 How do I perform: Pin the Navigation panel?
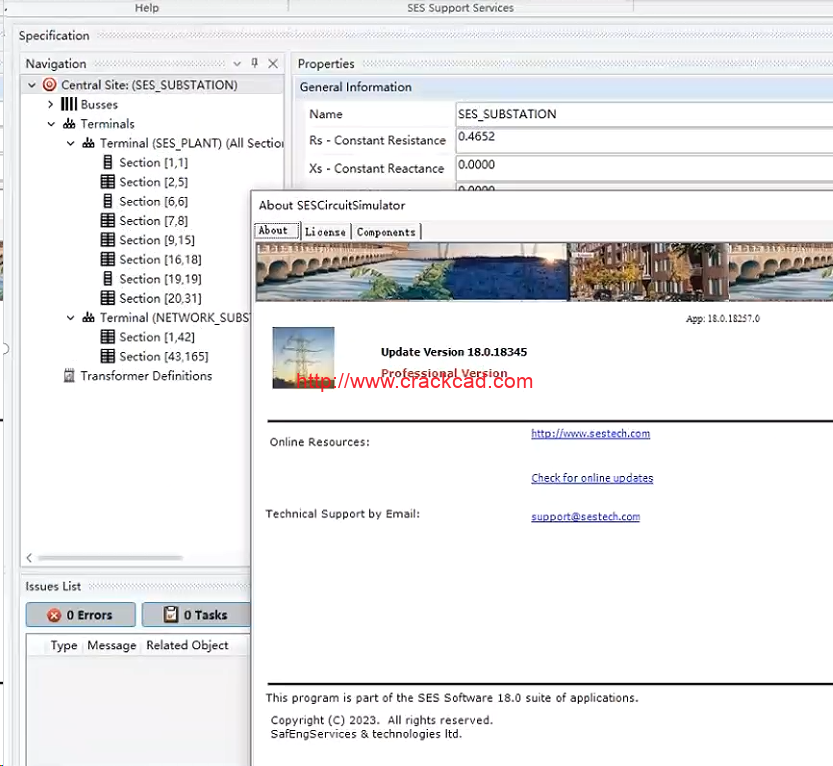point(255,63)
